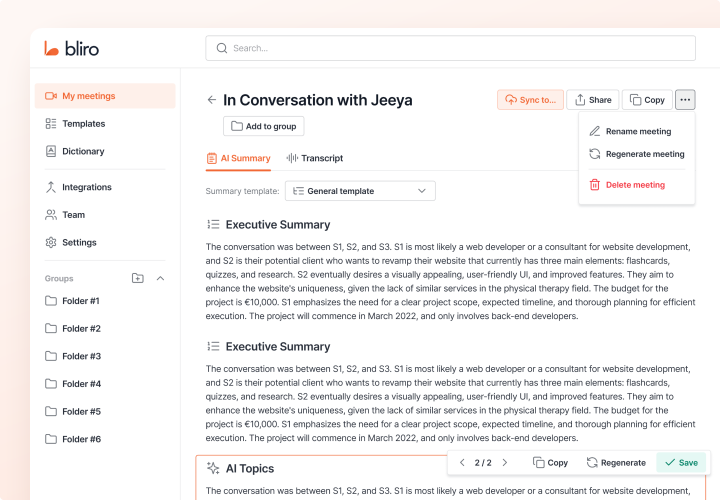Click the Settings gear icon

(51, 242)
